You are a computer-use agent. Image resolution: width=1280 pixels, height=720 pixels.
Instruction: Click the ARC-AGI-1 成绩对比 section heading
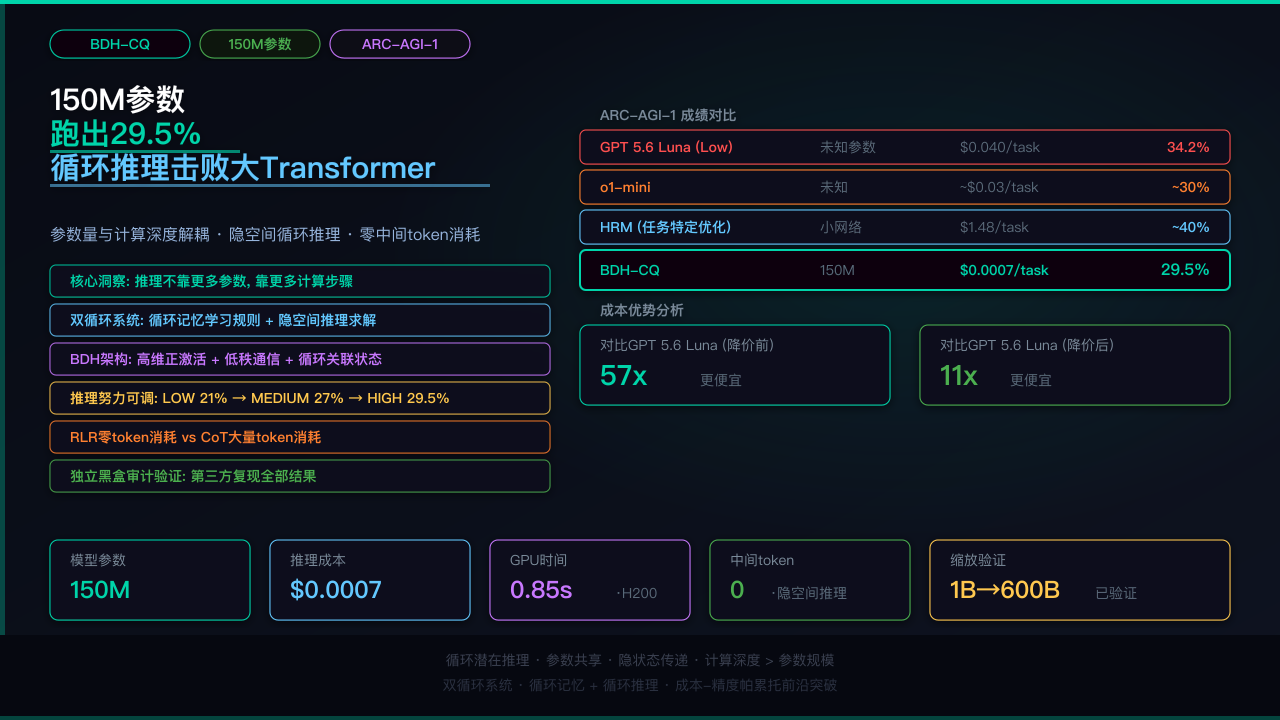point(668,115)
